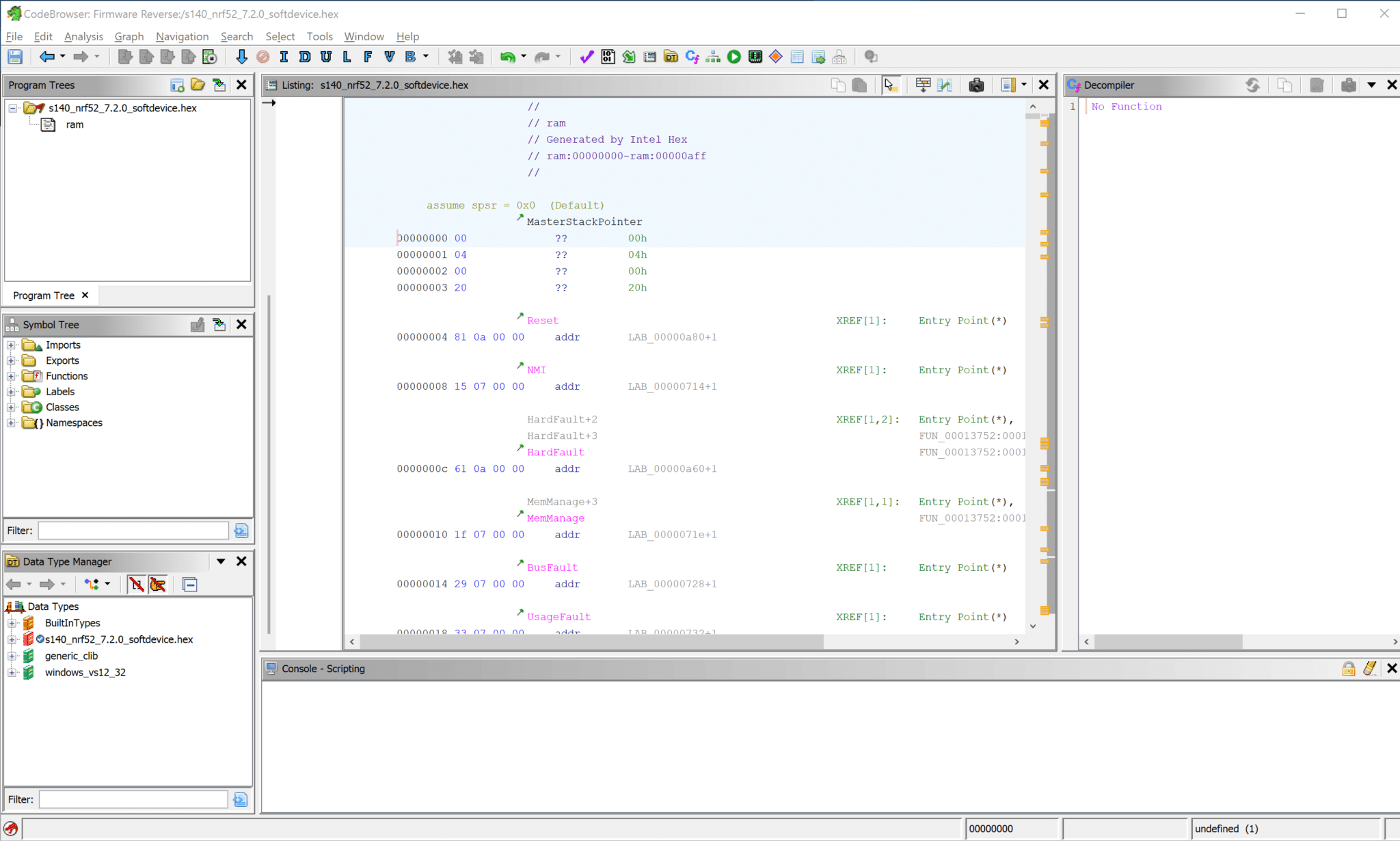The image size is (1400, 841).
Task: Re-decompile using the Decompiler refresh icon
Action: 1254,85
